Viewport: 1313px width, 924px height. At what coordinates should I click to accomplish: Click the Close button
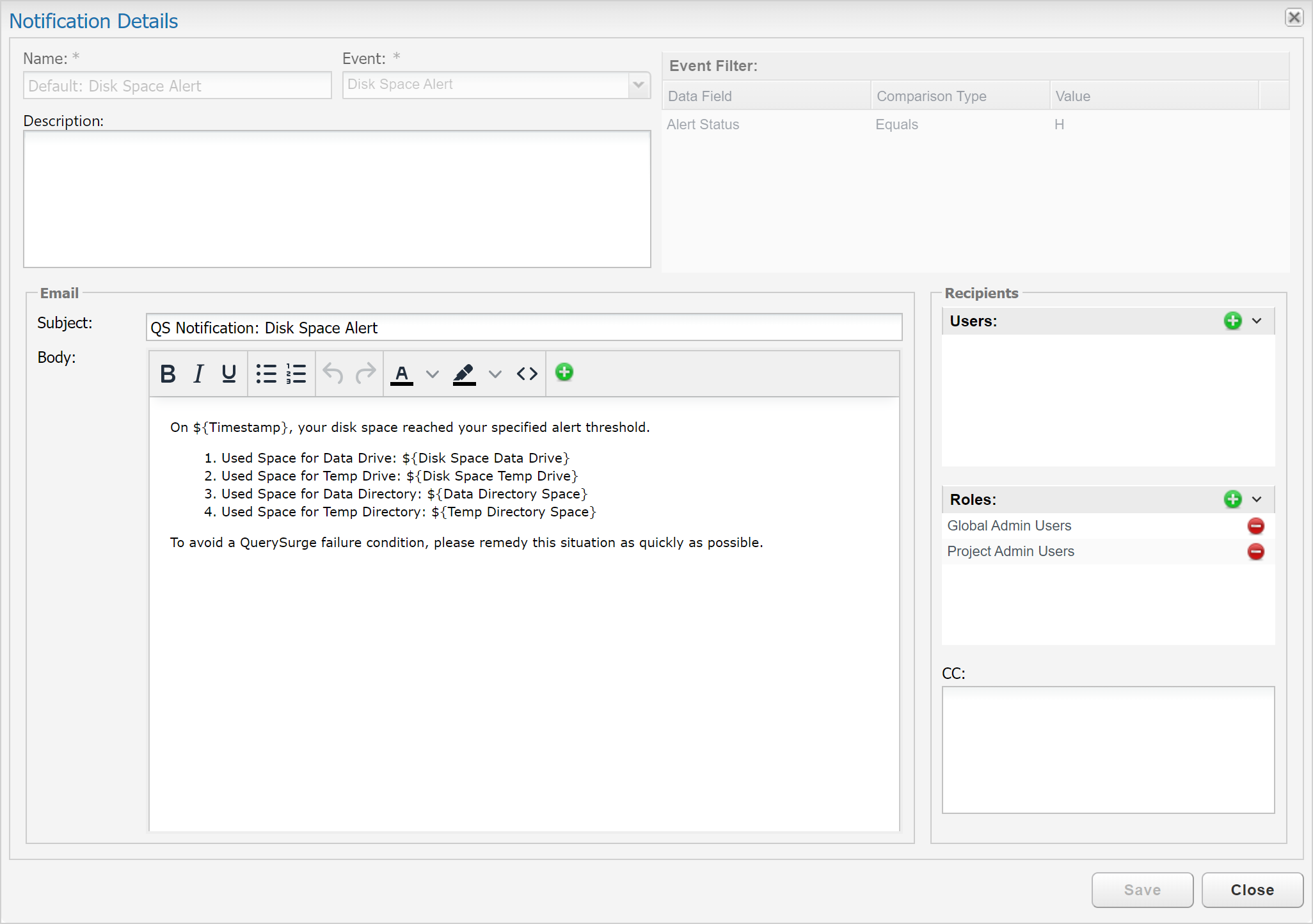[x=1252, y=890]
